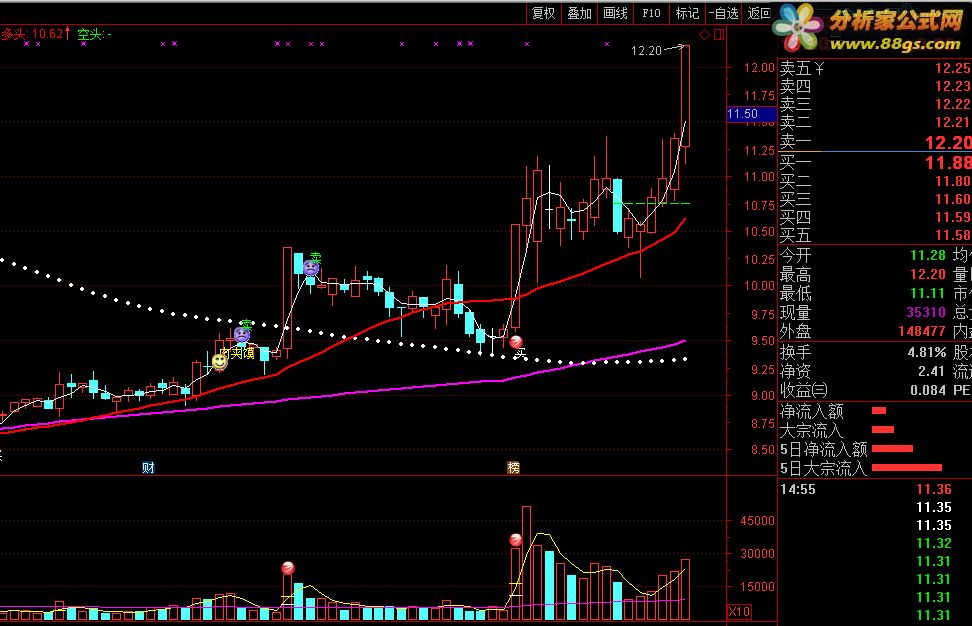Click the yellow 内夹馍 pattern label

click(x=238, y=353)
